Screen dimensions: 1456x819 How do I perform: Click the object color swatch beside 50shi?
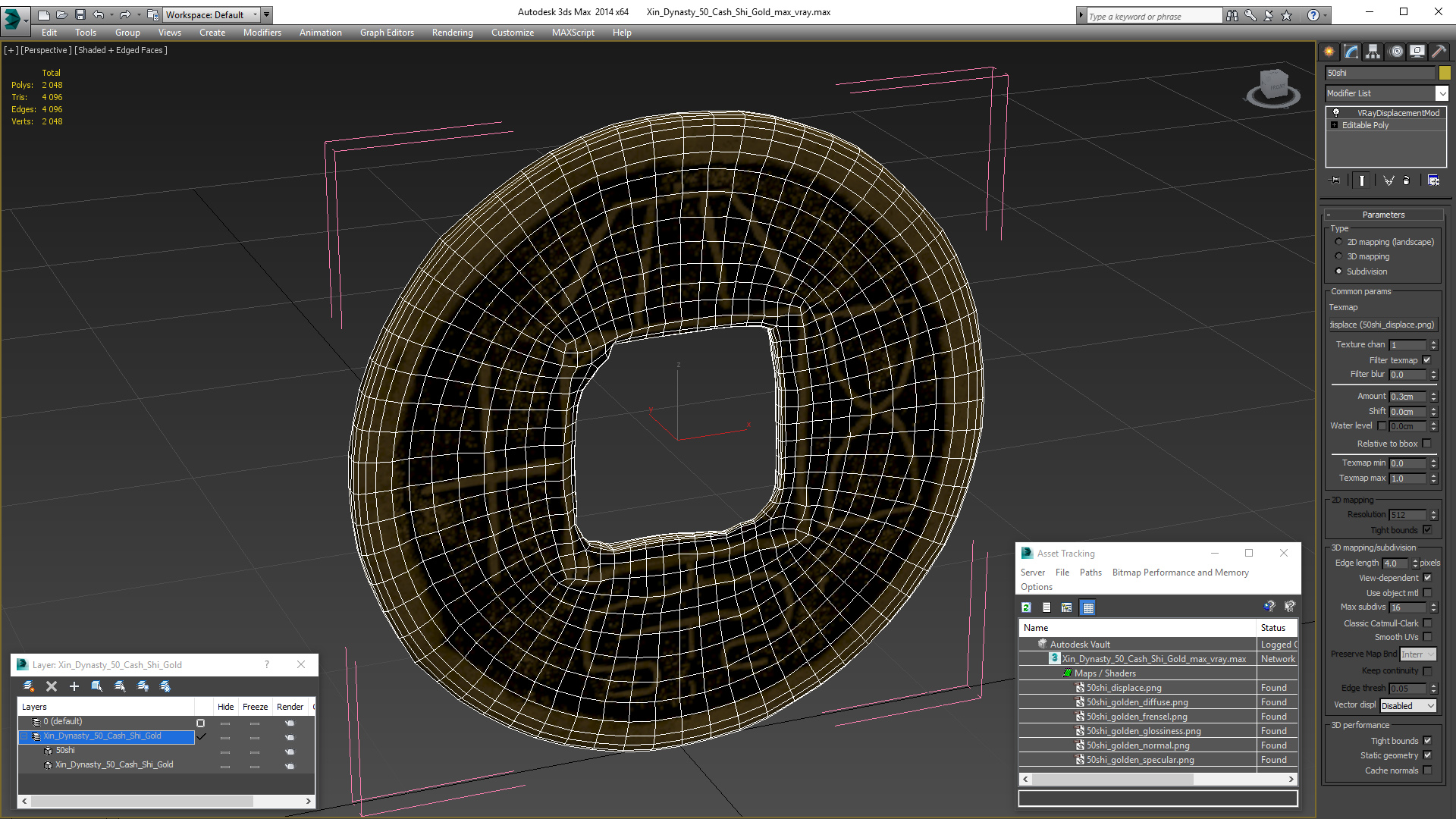coord(1445,73)
